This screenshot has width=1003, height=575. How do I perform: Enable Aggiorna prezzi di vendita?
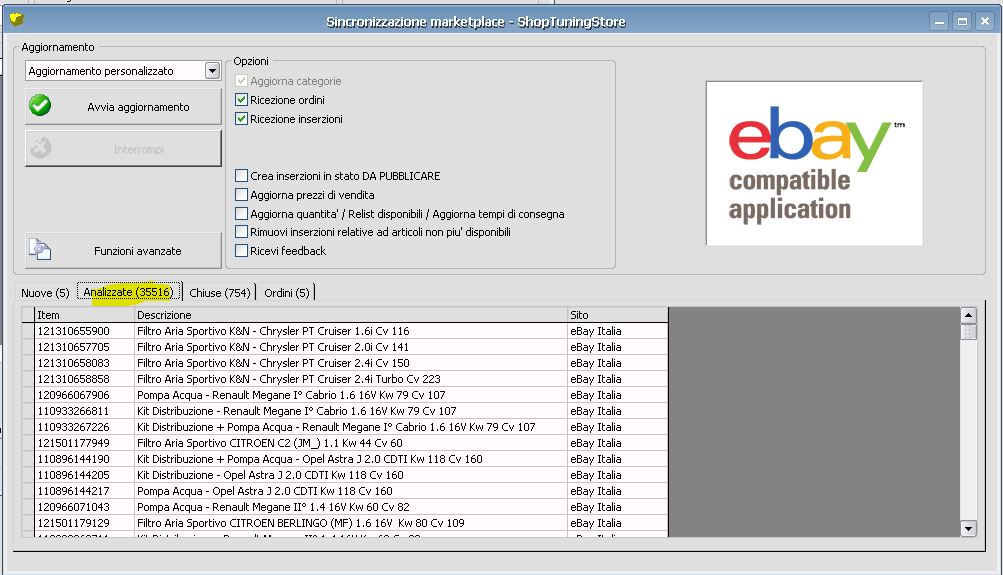(241, 194)
